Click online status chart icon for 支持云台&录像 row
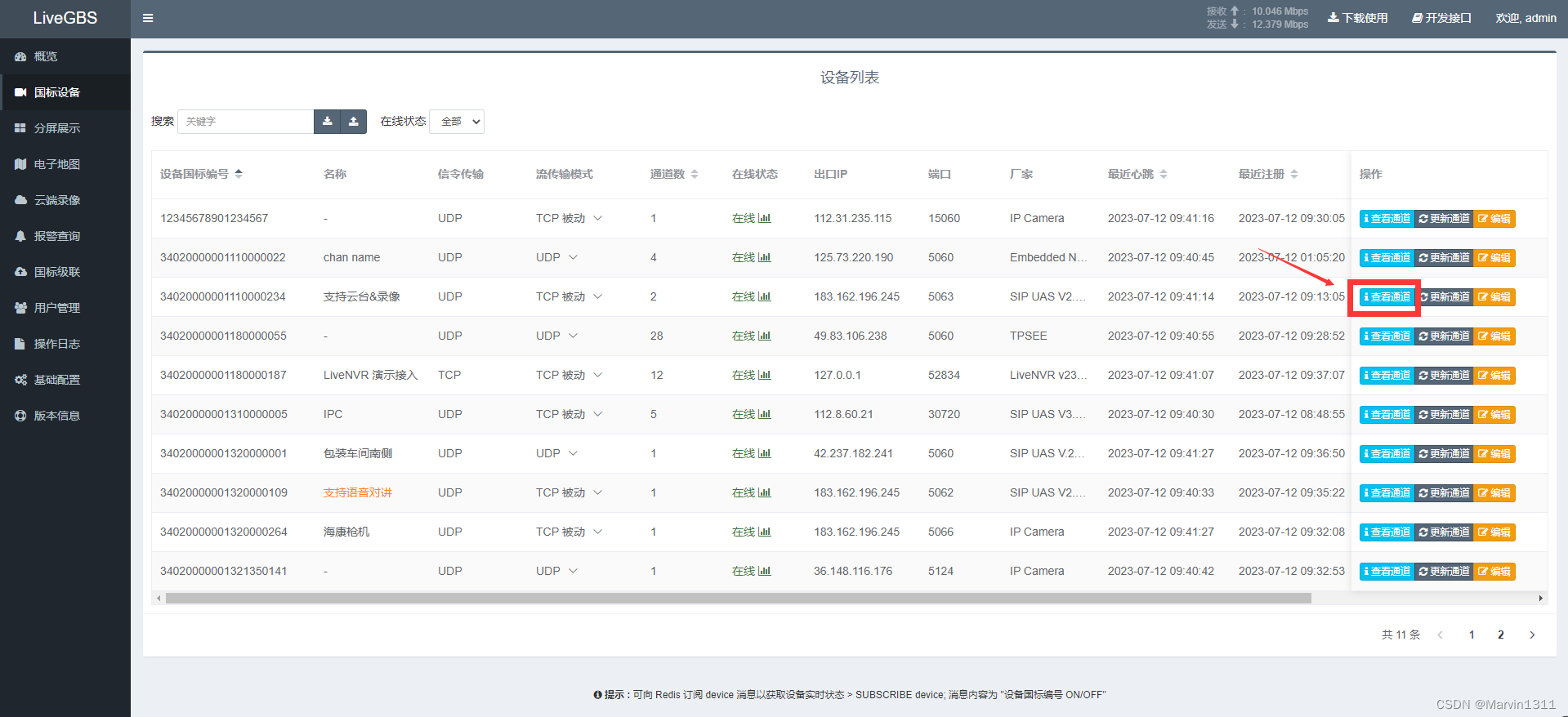The image size is (1568, 717). click(x=765, y=296)
